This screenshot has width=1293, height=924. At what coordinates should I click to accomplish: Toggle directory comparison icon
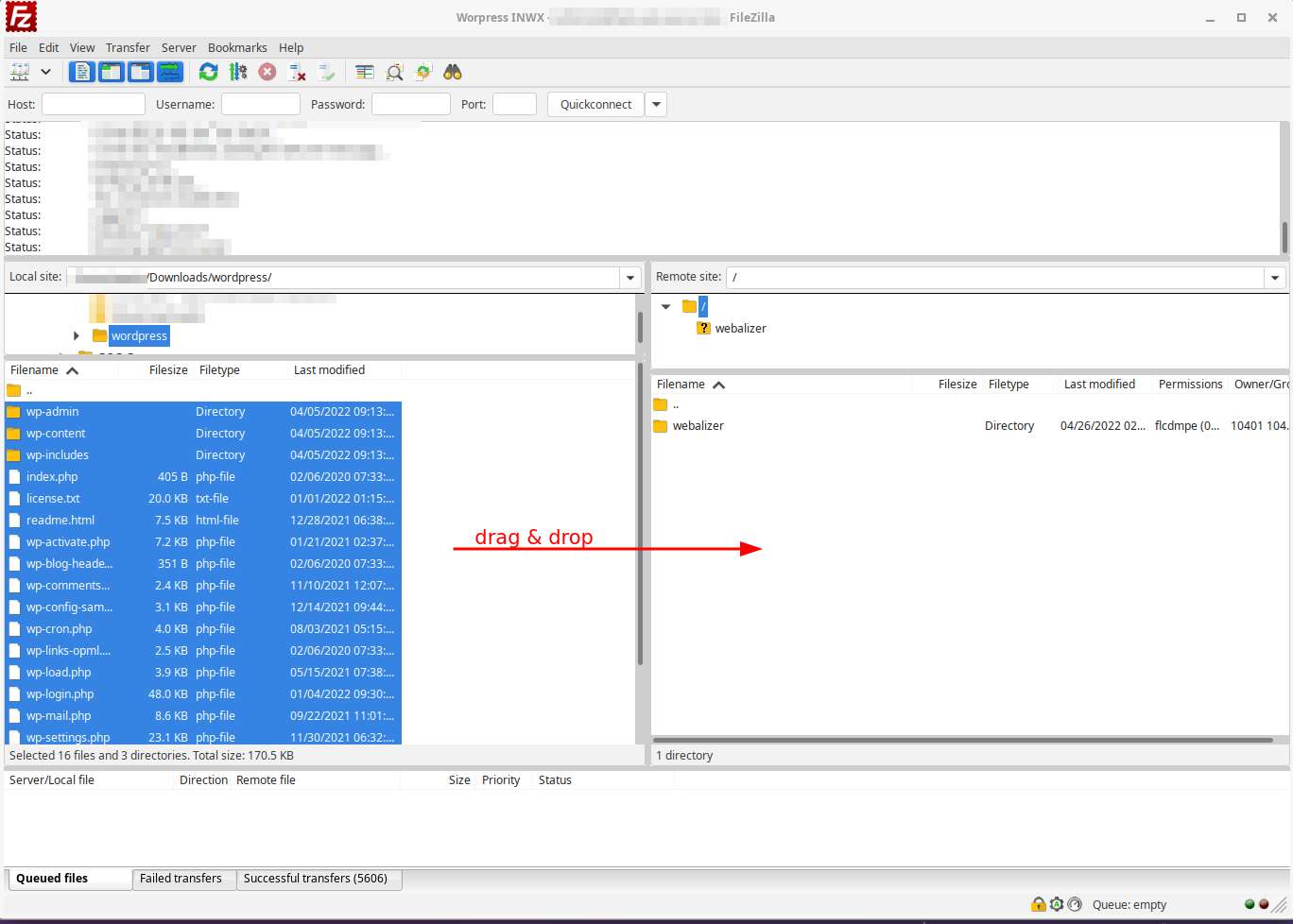pyautogui.click(x=394, y=72)
